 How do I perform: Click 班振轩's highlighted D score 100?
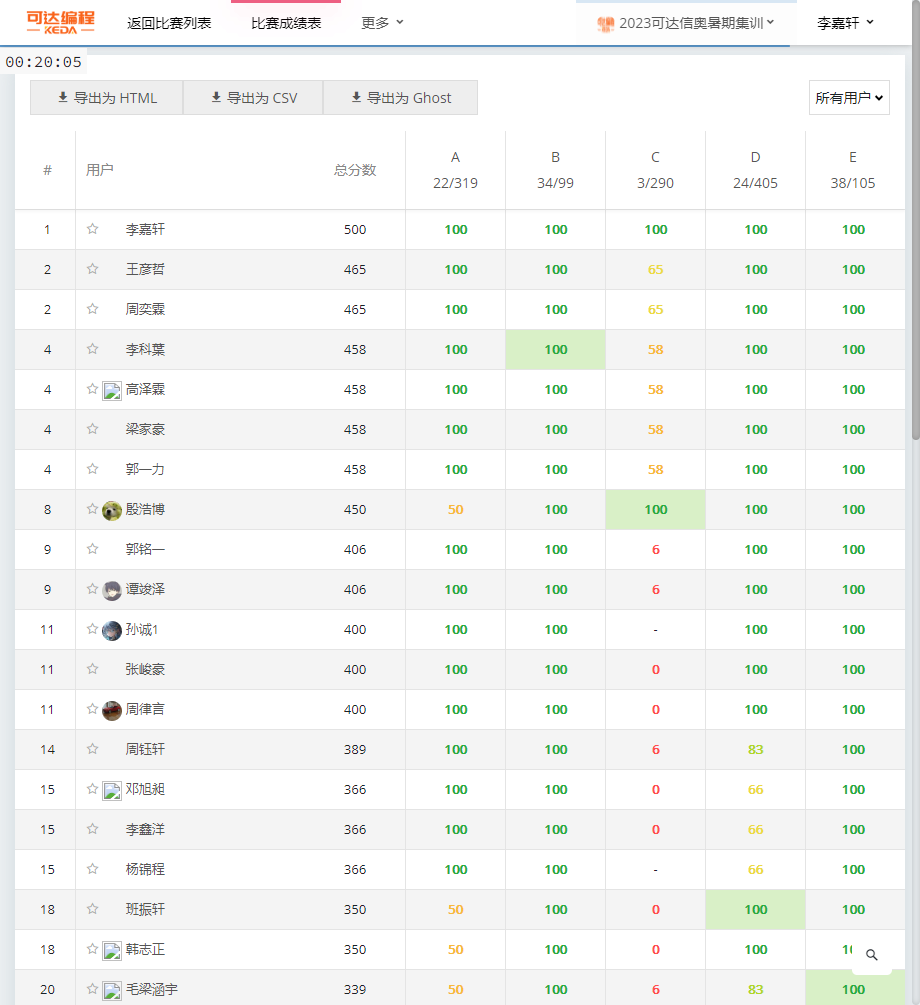click(x=756, y=909)
